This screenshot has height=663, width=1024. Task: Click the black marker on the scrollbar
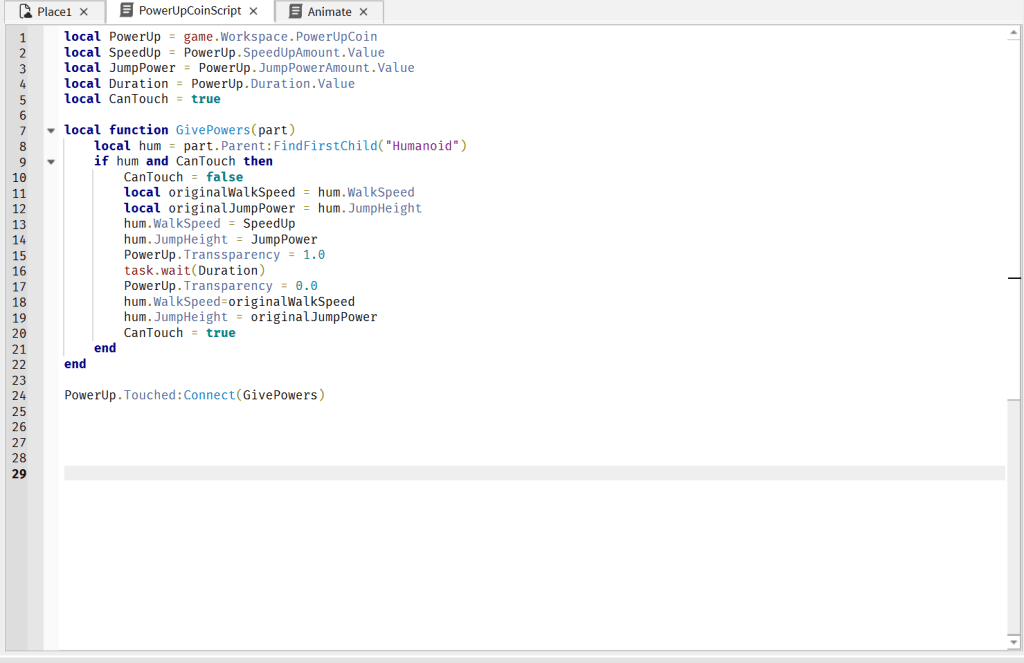(1014, 277)
